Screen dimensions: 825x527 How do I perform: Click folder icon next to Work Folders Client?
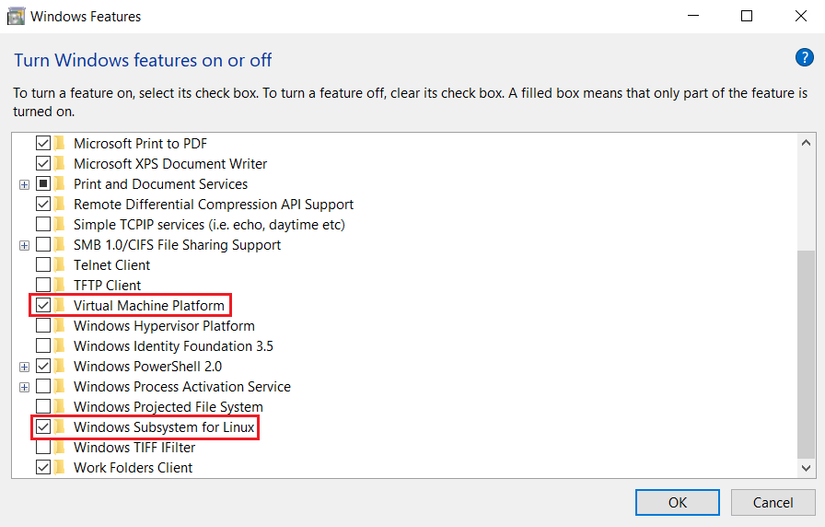(60, 467)
